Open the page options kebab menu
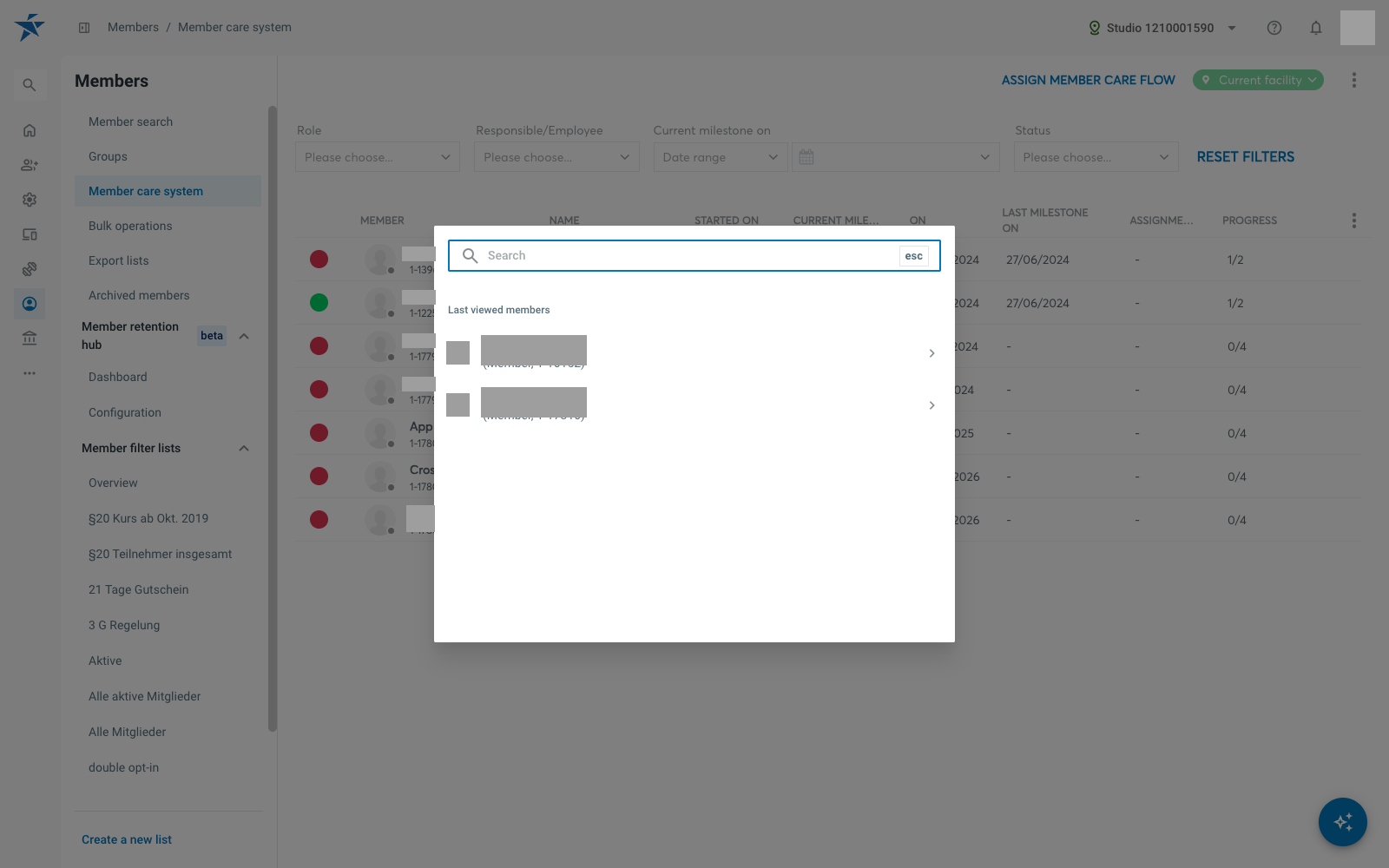1389x868 pixels. (1353, 80)
